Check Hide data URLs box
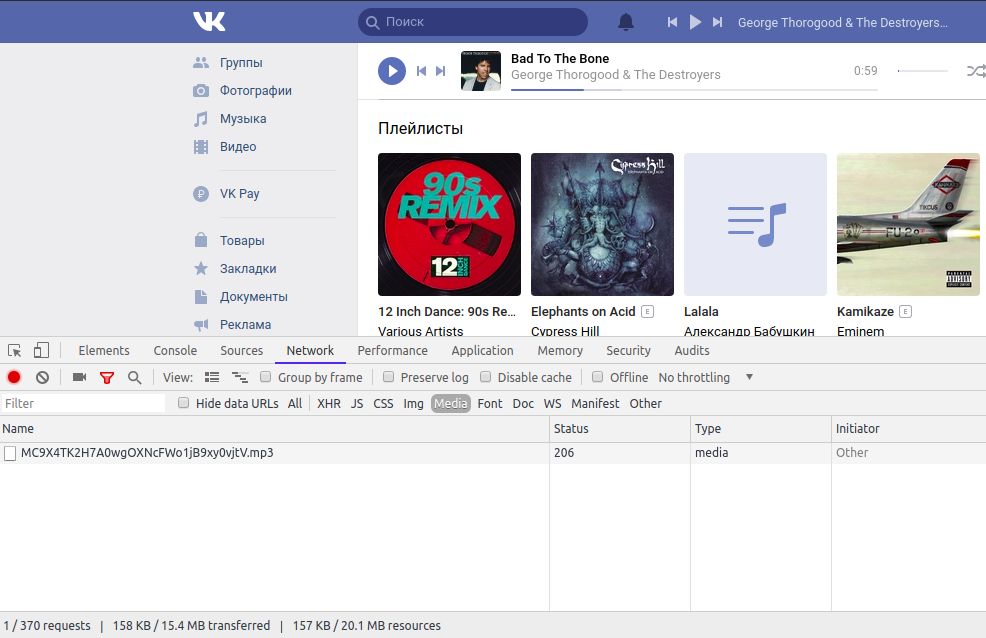Image resolution: width=986 pixels, height=638 pixels. (x=183, y=403)
